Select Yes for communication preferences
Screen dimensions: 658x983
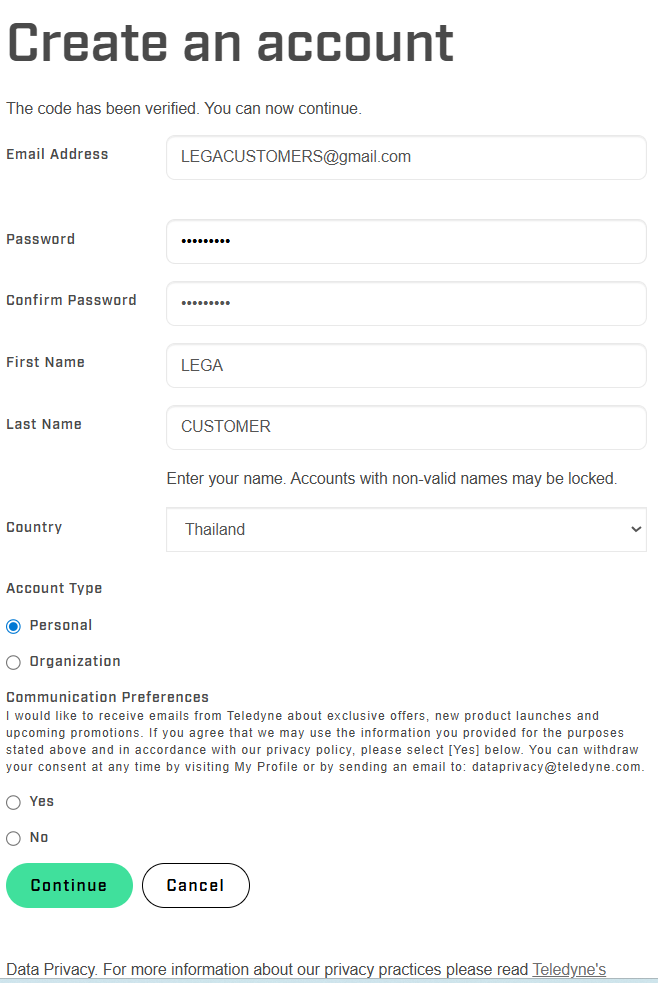(13, 802)
